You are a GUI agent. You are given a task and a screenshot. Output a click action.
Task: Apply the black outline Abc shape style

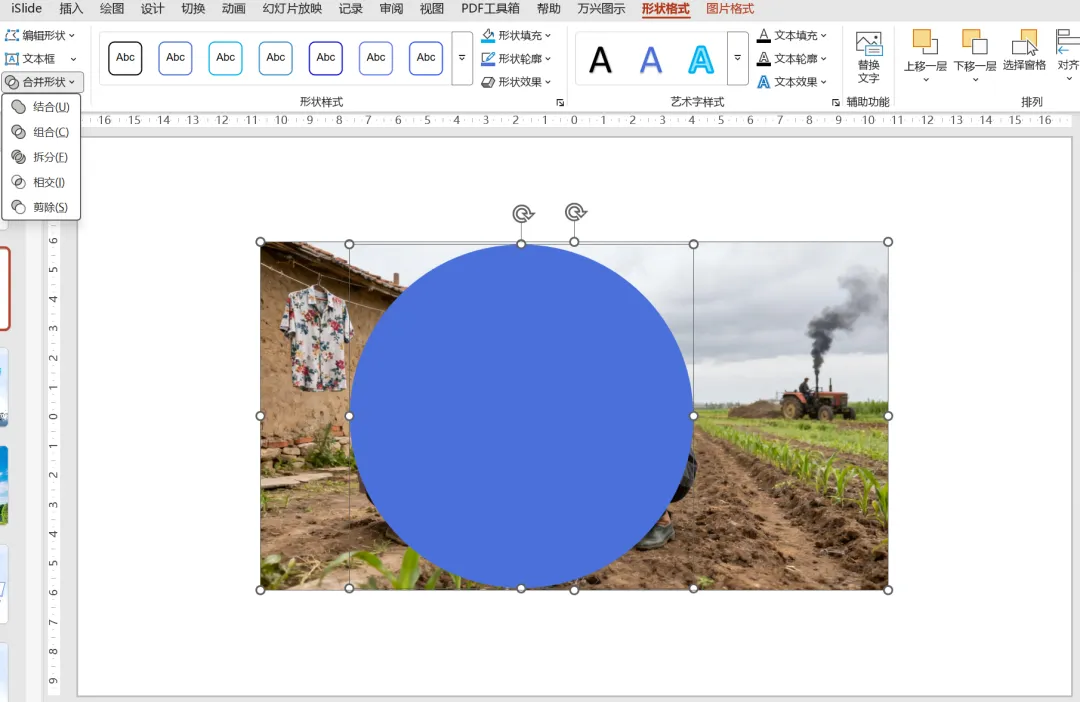[x=125, y=58]
